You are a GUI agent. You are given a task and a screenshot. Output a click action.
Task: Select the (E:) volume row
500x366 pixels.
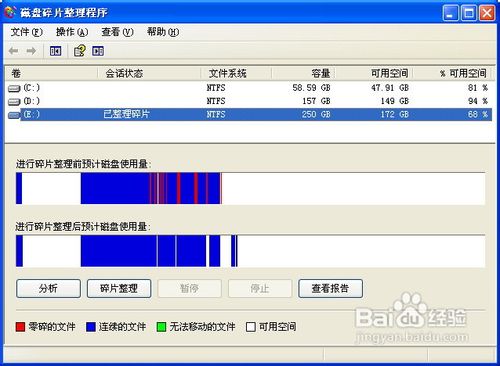[249, 114]
